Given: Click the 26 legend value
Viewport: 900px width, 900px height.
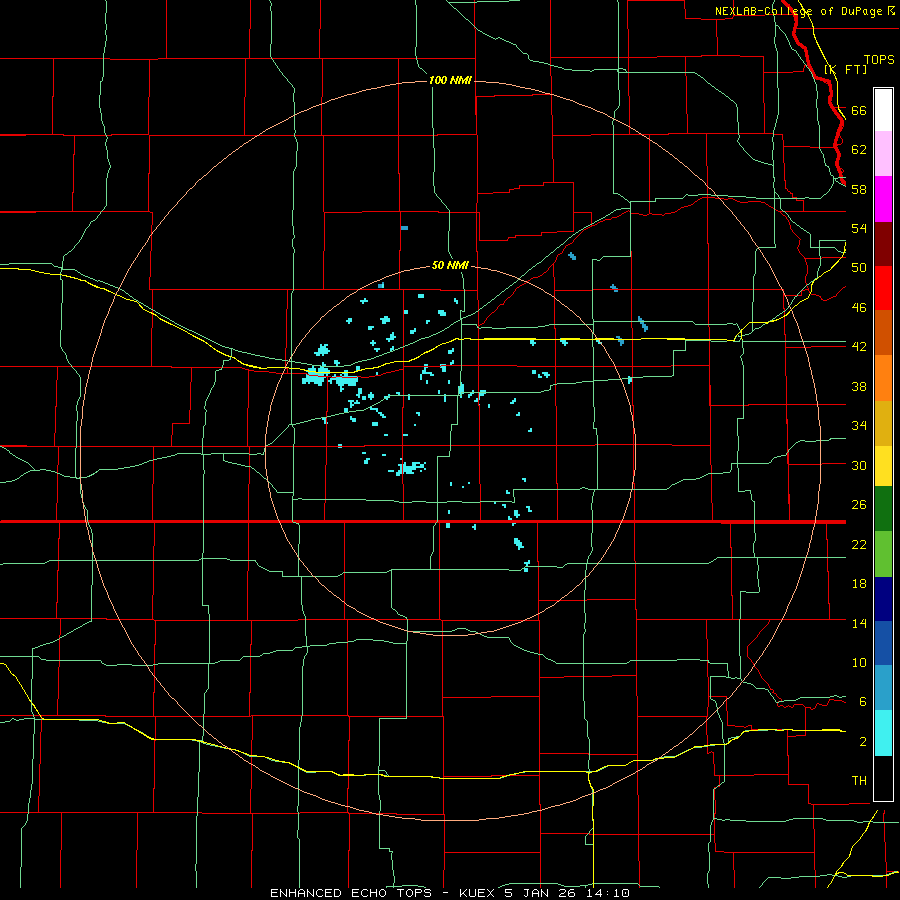Looking at the screenshot, I should 859,505.
